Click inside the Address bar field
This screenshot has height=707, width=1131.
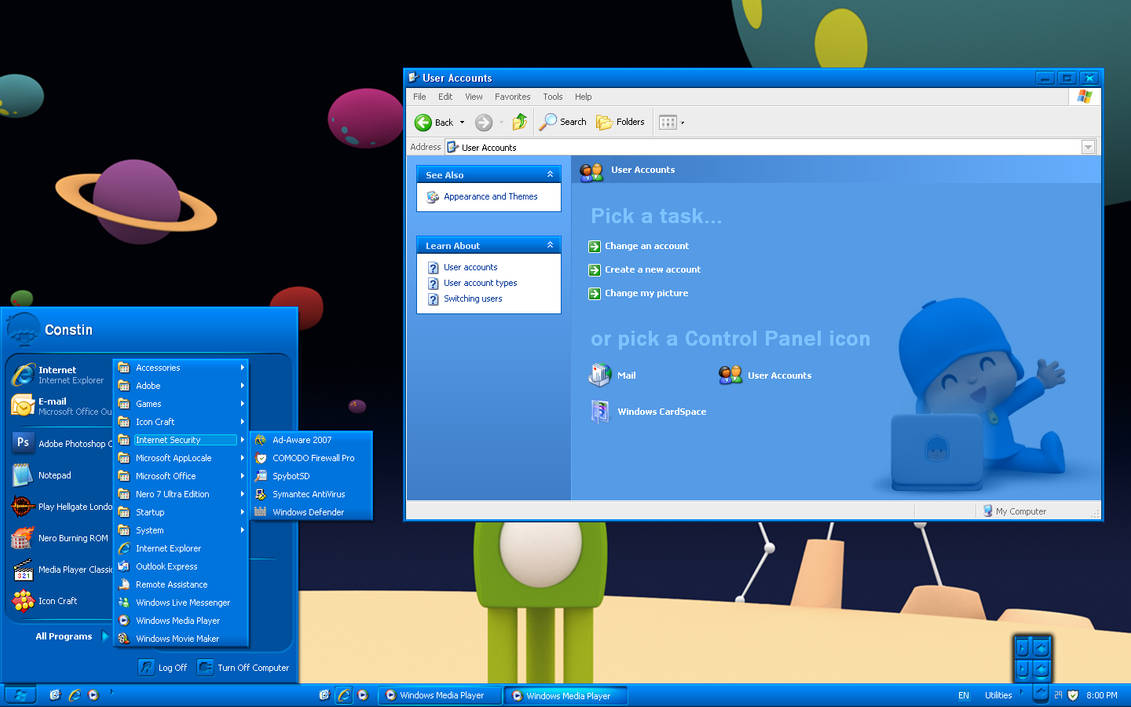click(763, 147)
